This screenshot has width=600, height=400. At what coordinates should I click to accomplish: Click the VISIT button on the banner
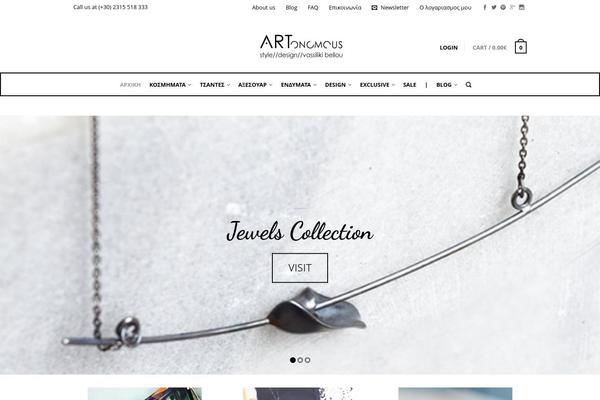pyautogui.click(x=300, y=268)
